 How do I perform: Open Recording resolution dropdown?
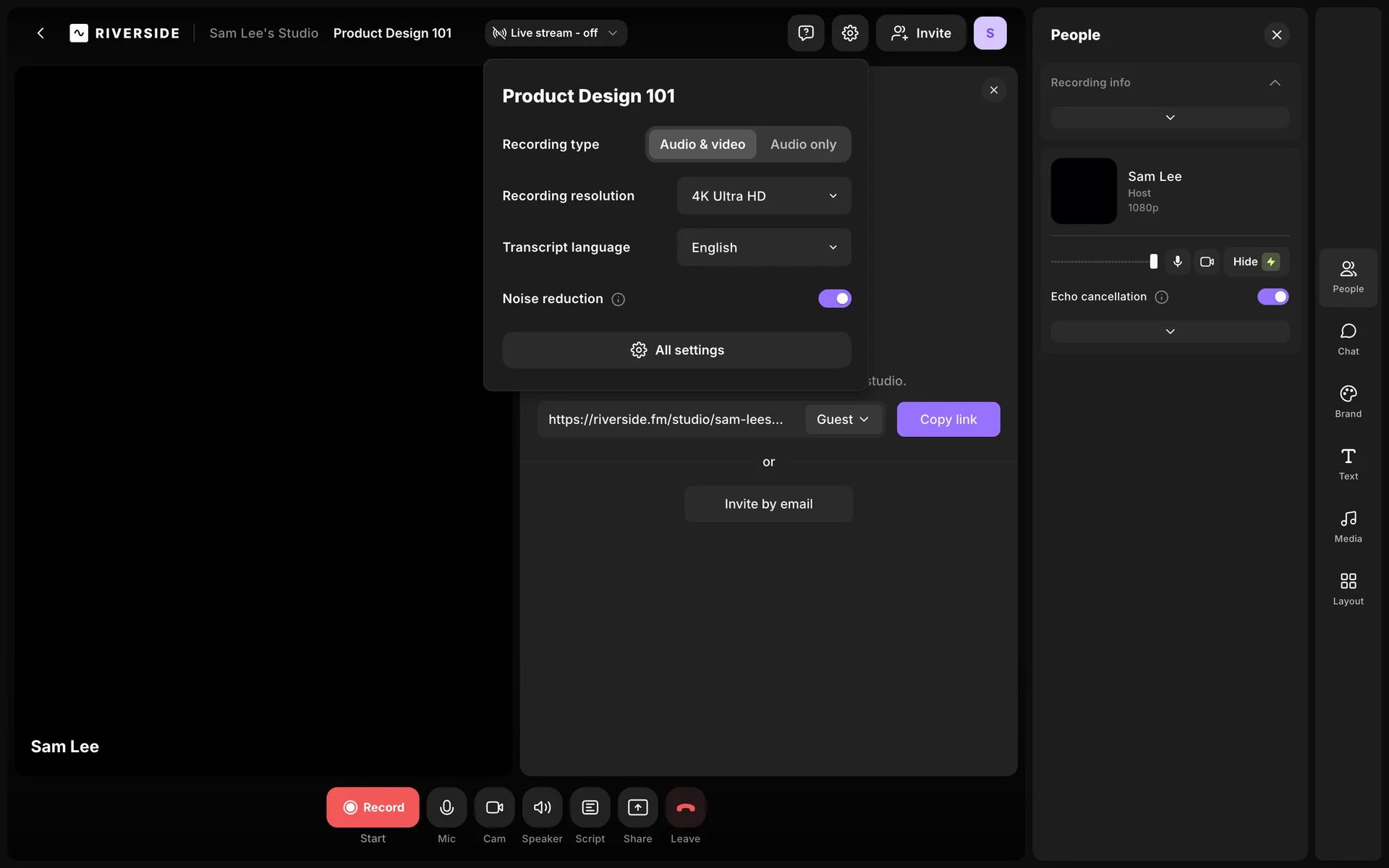click(x=763, y=196)
